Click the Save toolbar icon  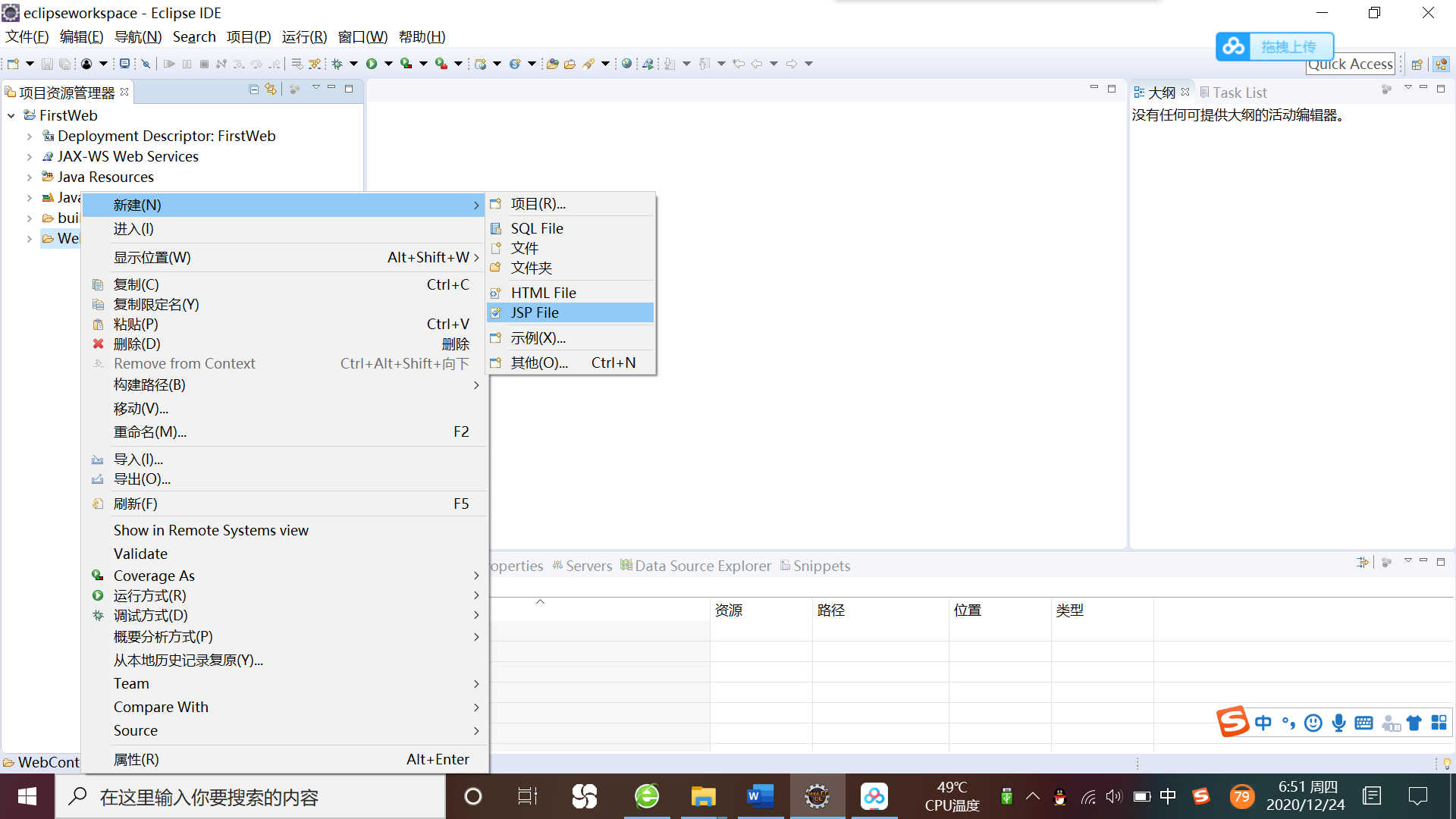point(48,64)
